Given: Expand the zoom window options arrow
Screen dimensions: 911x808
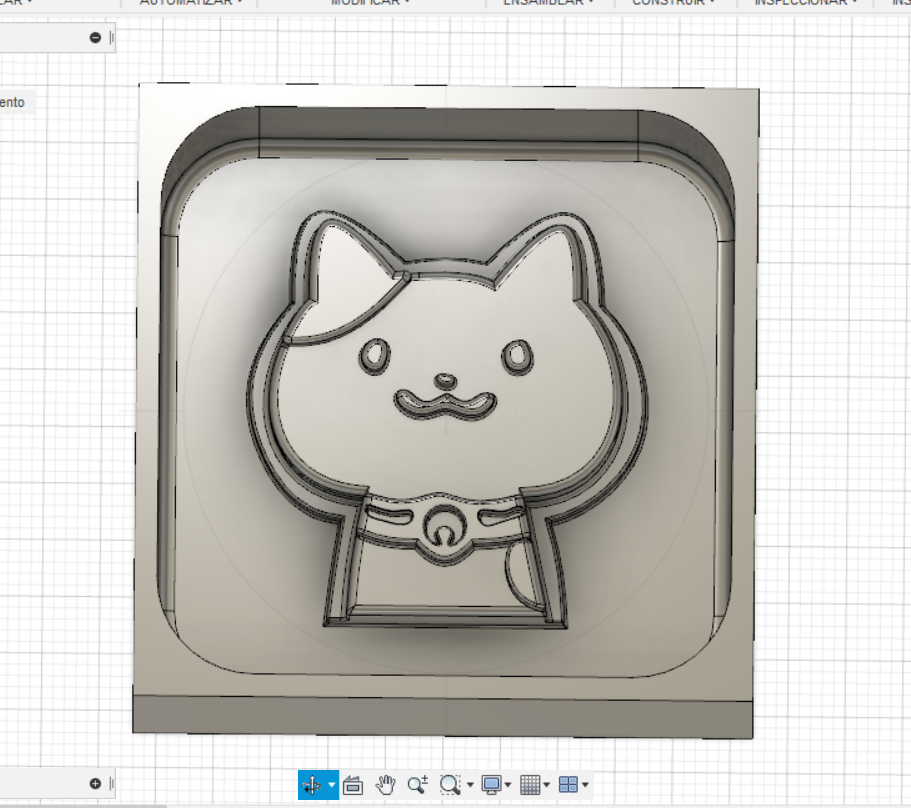Looking at the screenshot, I should [470, 785].
